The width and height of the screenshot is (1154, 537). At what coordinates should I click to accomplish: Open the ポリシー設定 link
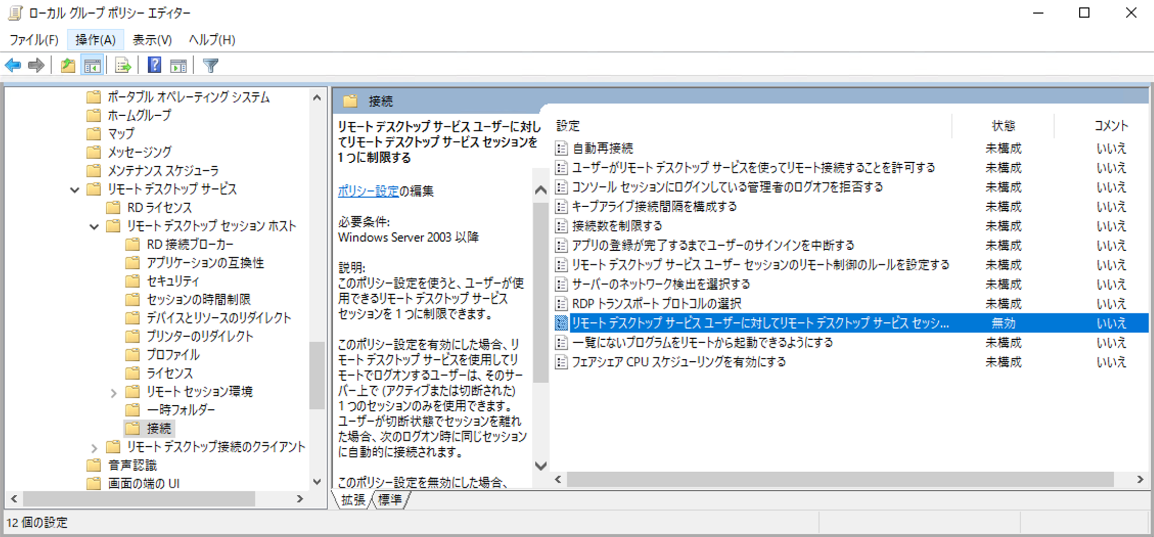click(369, 191)
